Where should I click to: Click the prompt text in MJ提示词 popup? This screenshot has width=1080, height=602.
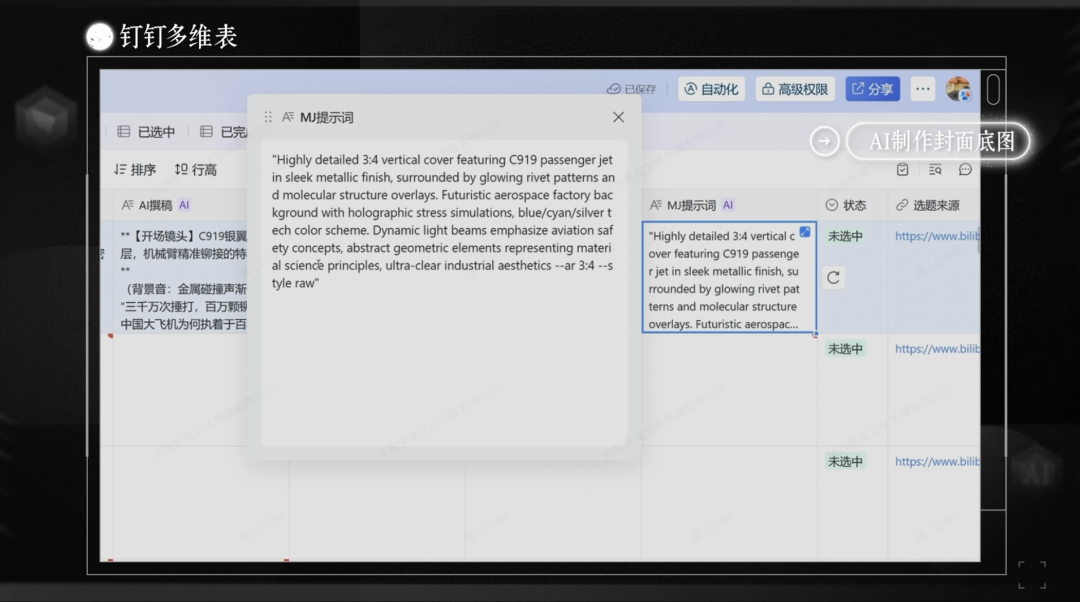coord(442,221)
